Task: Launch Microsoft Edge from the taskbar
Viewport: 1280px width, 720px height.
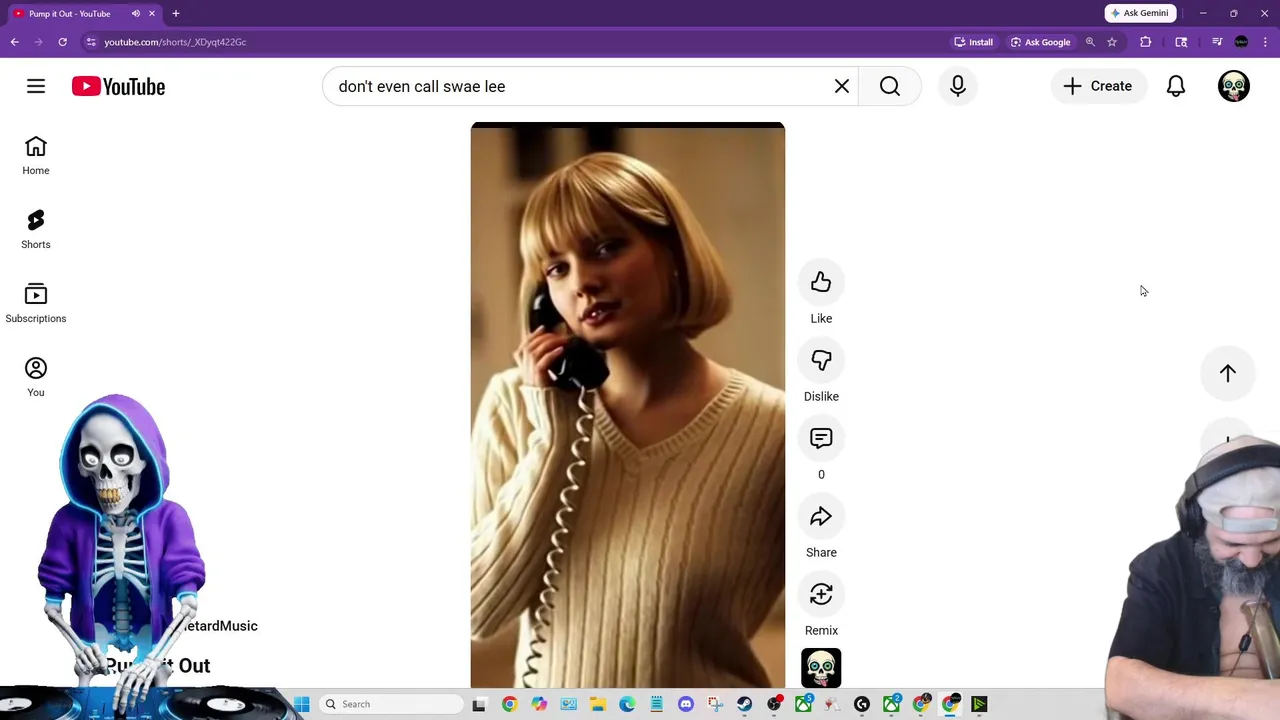Action: tap(627, 704)
